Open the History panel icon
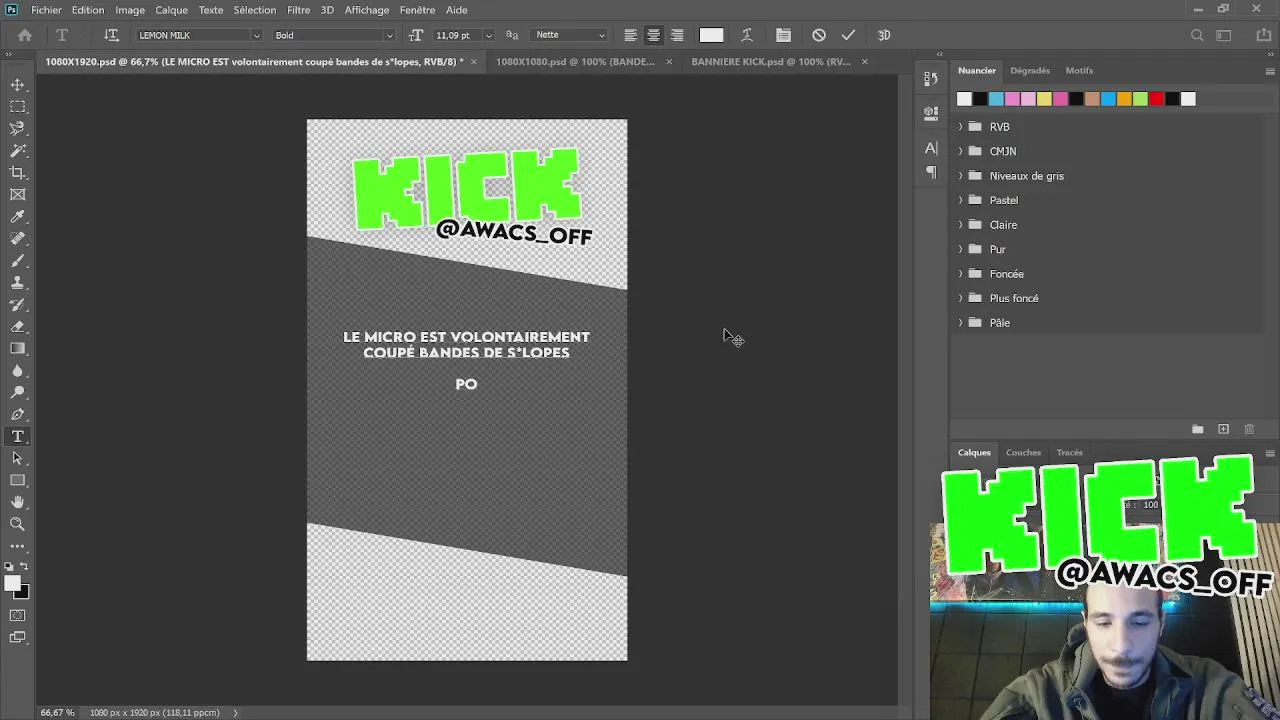Screen dimensions: 1280x720 tap(931, 79)
